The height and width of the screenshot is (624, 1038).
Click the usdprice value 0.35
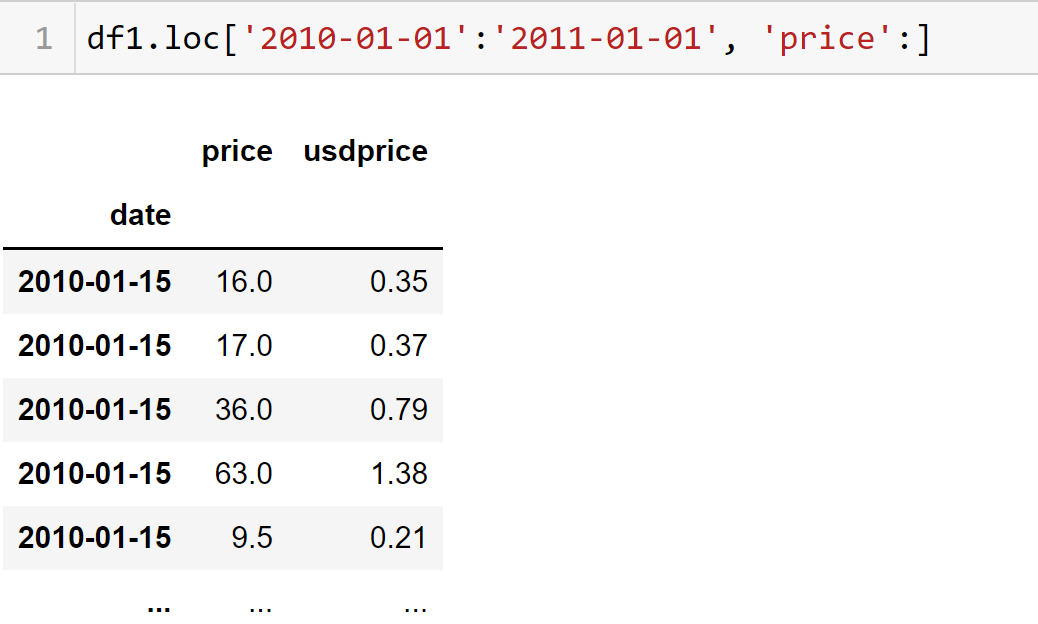pos(398,281)
